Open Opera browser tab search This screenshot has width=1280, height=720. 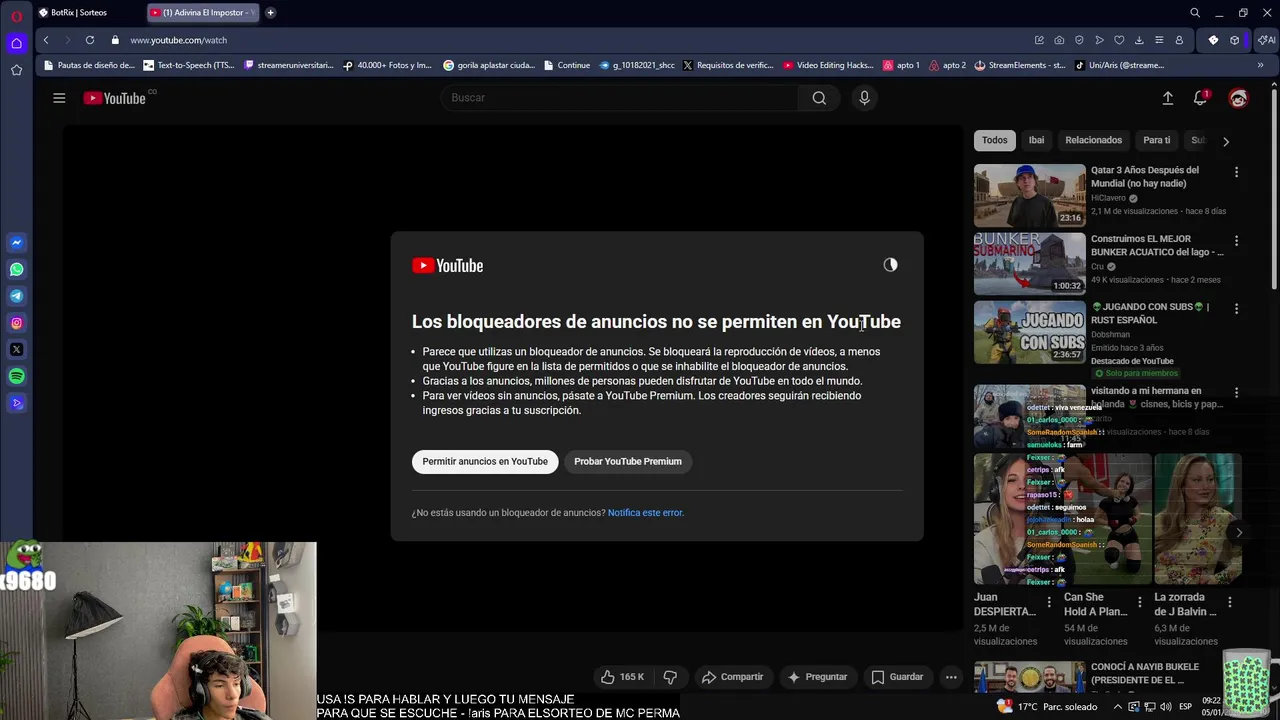[1195, 13]
